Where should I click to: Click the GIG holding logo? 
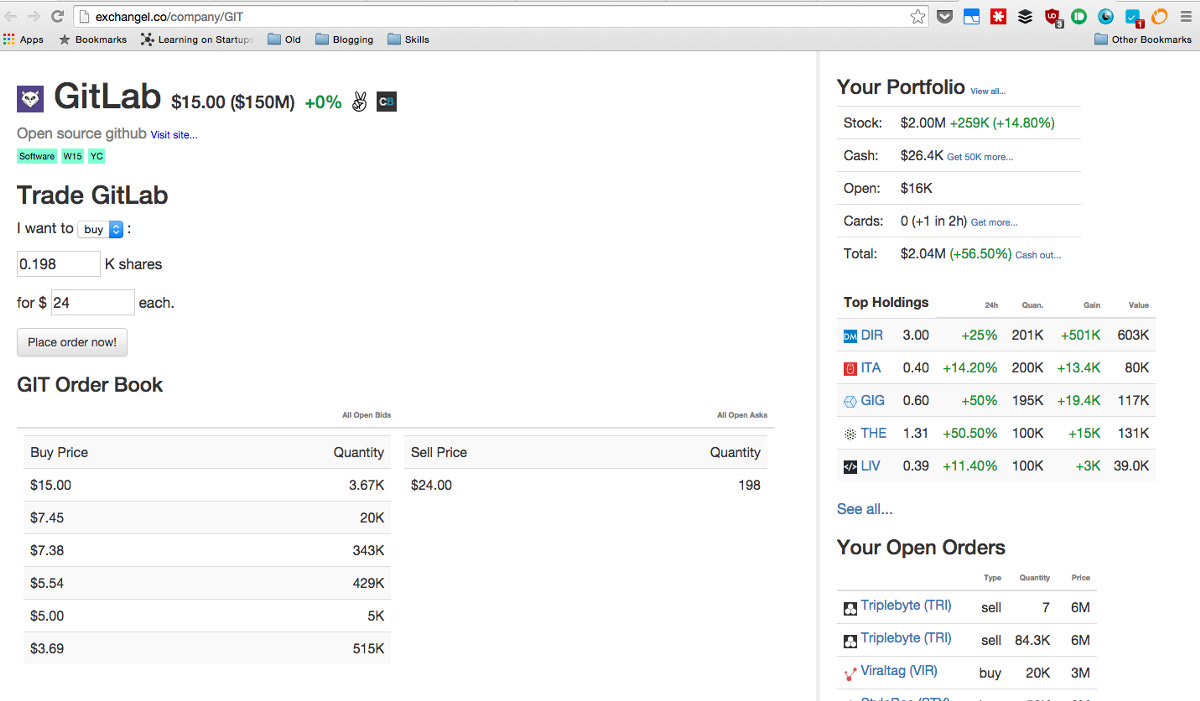[x=850, y=401]
